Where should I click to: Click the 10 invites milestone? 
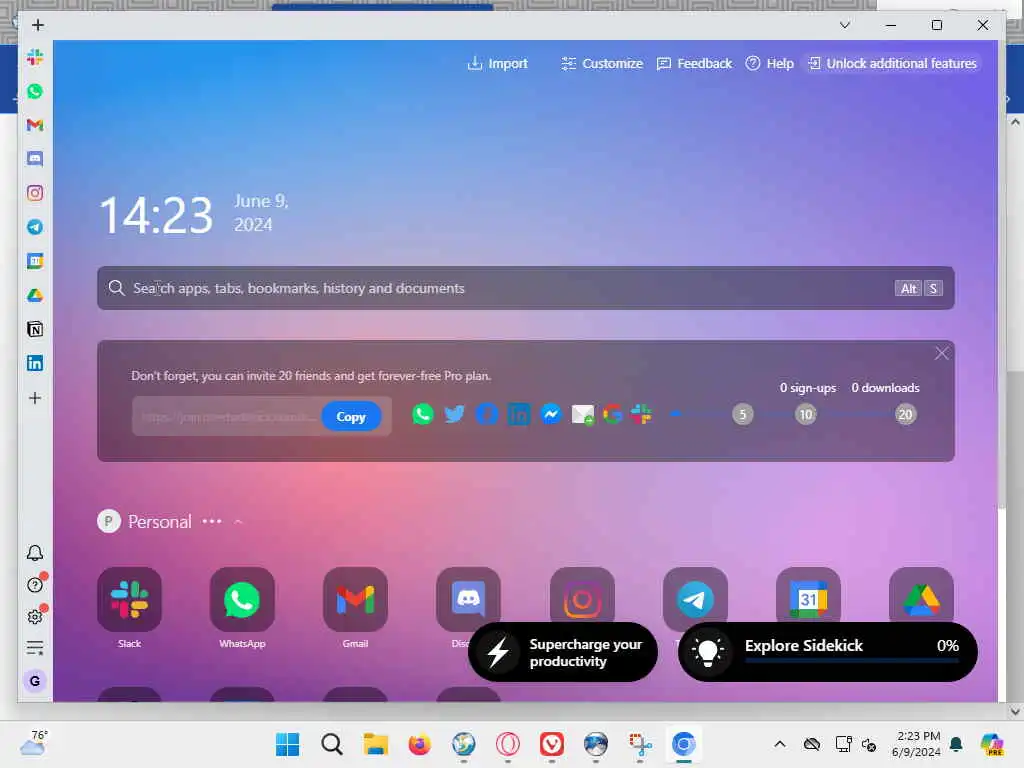[x=806, y=414]
